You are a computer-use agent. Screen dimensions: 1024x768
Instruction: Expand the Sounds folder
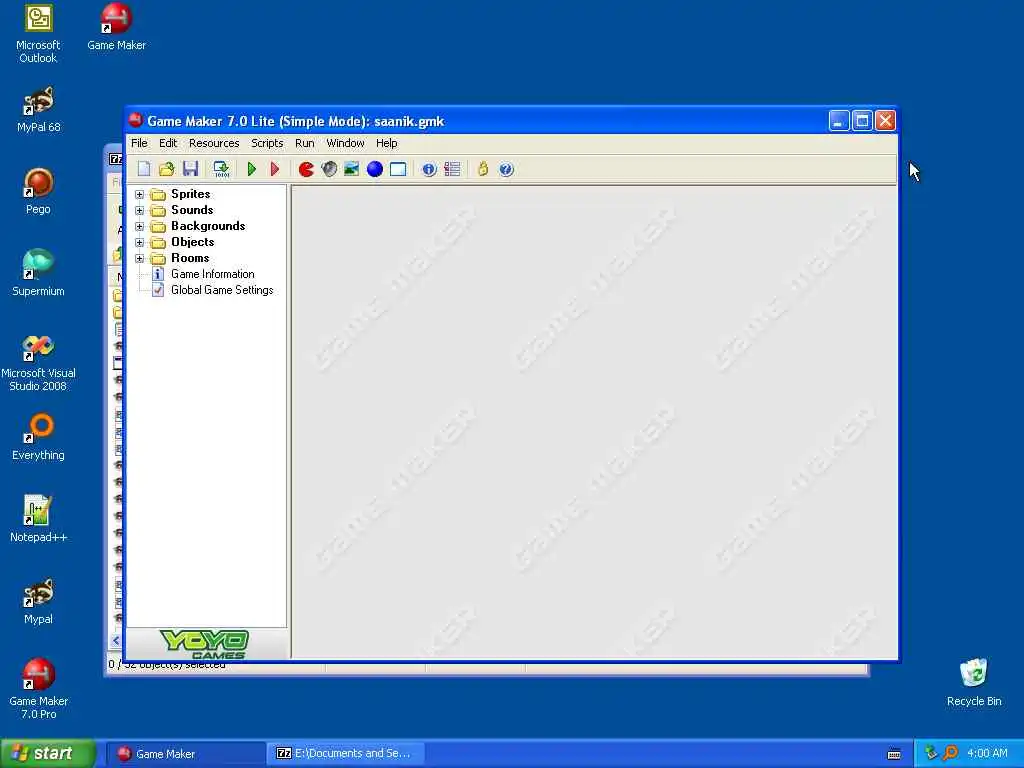click(x=139, y=210)
